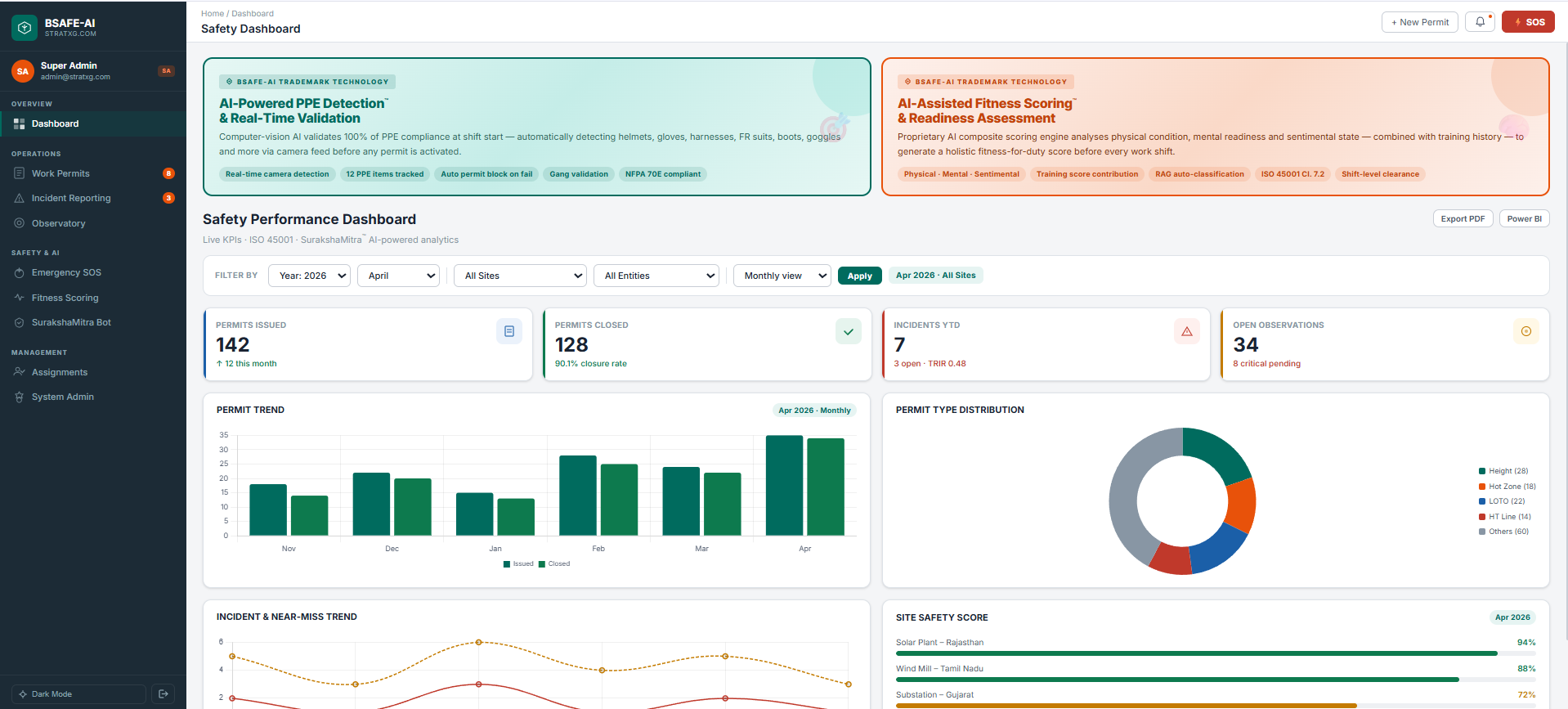Go to Incident Reporting page
The height and width of the screenshot is (709, 1568).
93,198
